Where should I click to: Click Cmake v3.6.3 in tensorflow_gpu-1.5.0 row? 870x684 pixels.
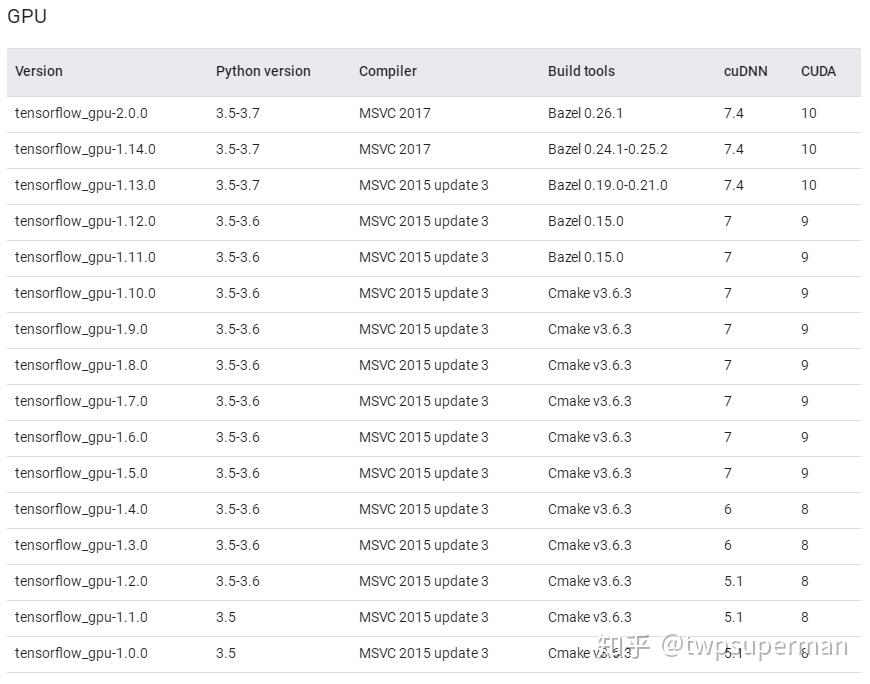click(x=589, y=474)
